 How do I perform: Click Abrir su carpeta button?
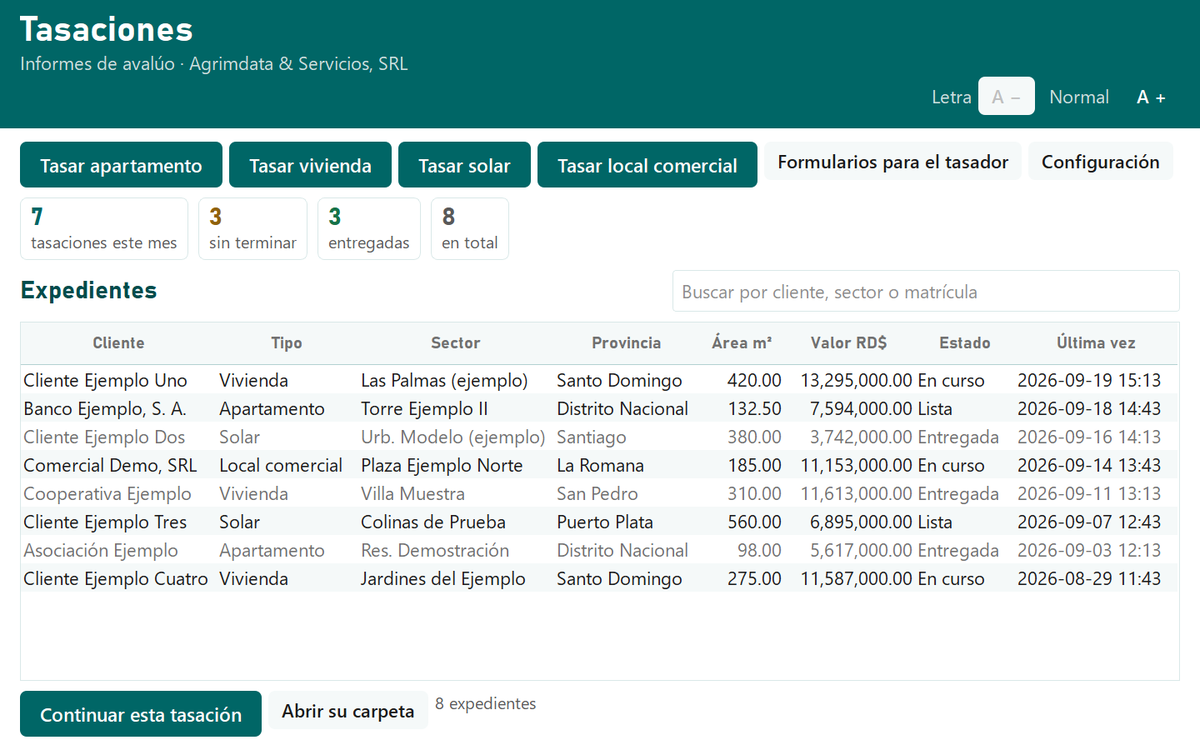348,711
